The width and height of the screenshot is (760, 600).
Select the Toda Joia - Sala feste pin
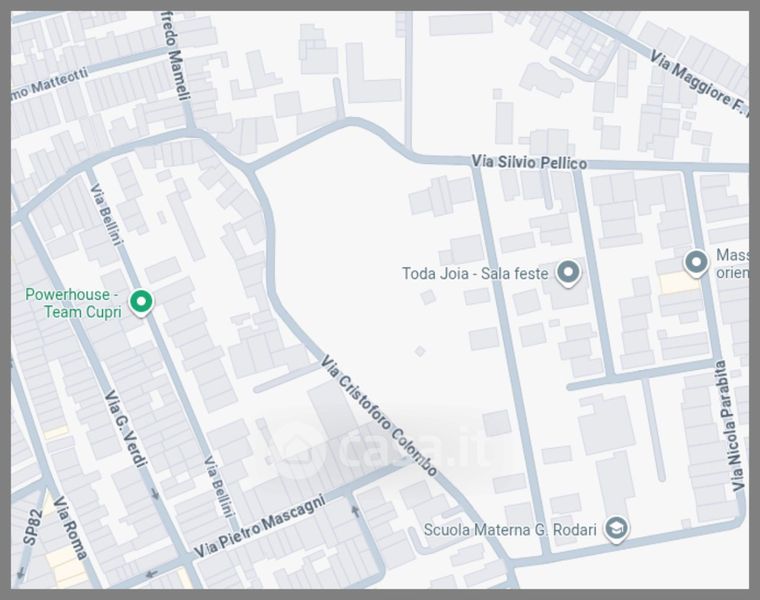click(x=569, y=272)
